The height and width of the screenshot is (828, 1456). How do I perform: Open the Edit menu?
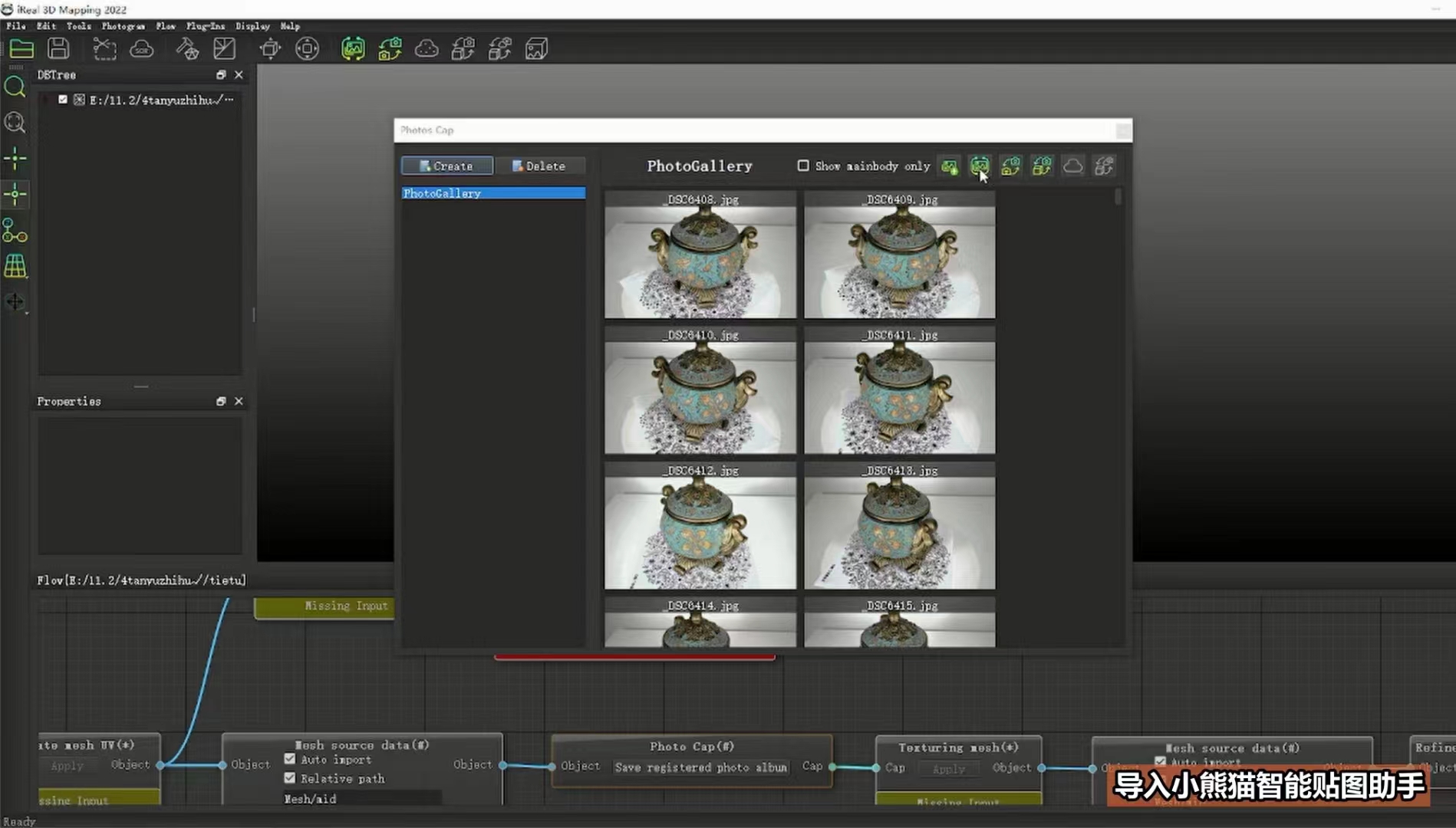pos(46,26)
